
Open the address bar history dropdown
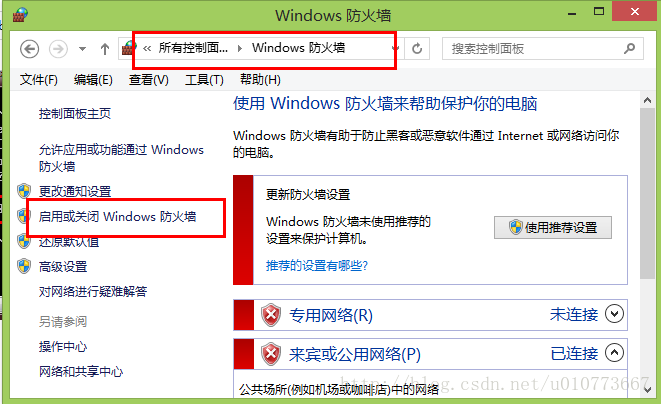click(395, 48)
